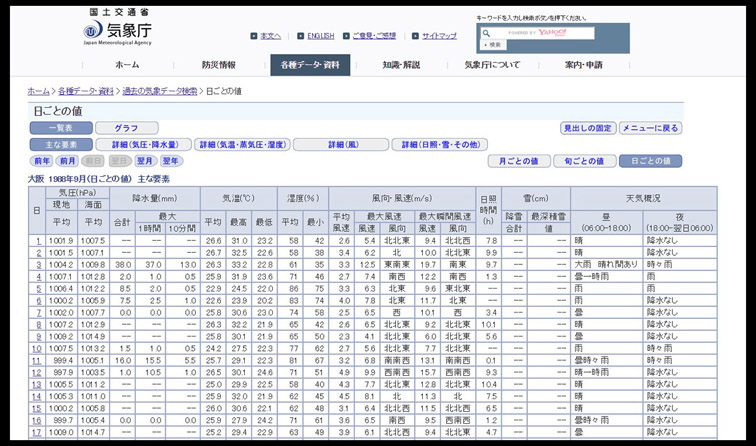Open 詳細(風) view
Image resolution: width=756 pixels, height=446 pixels.
click(x=341, y=145)
